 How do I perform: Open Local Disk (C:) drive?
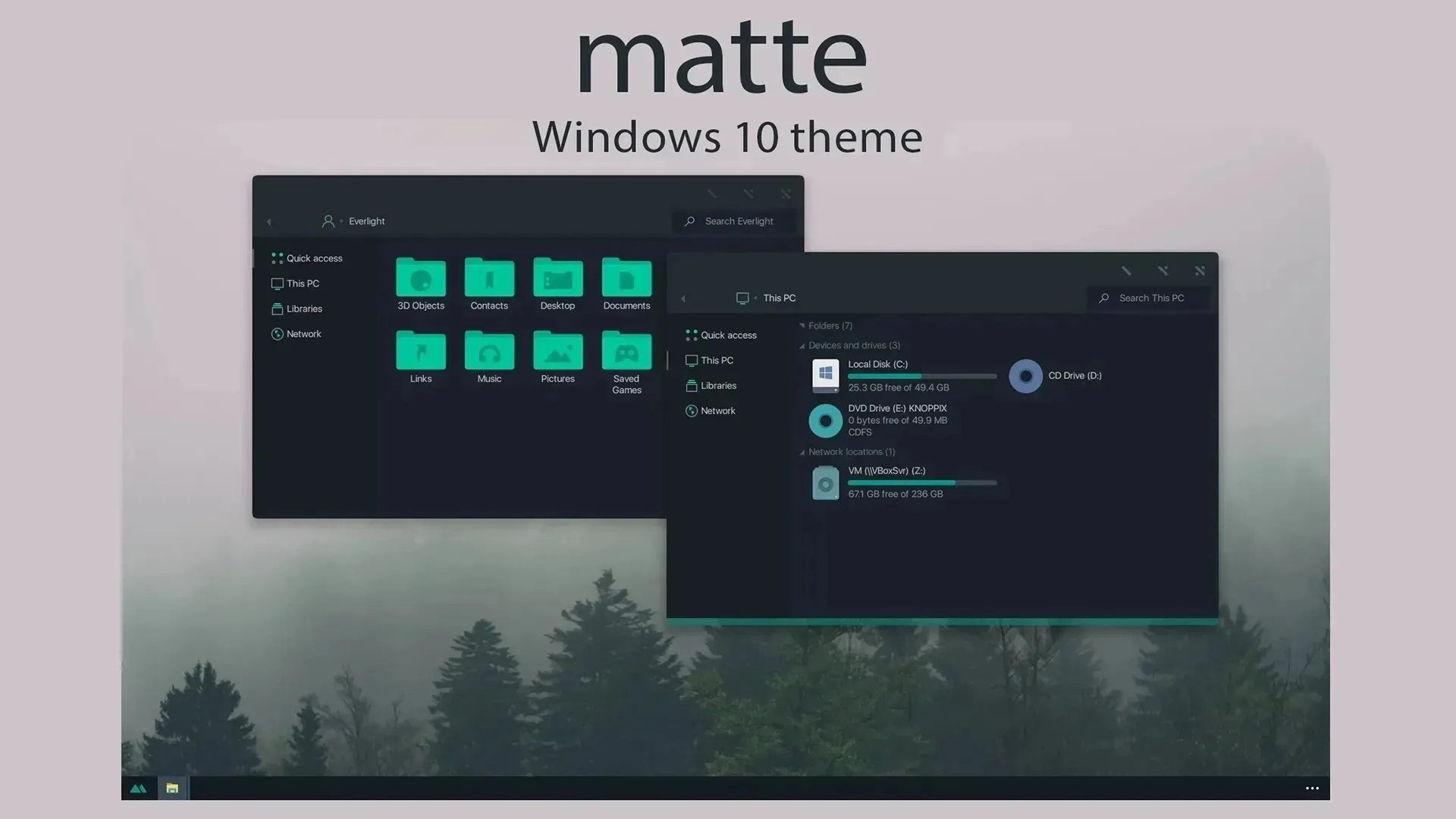click(x=826, y=375)
